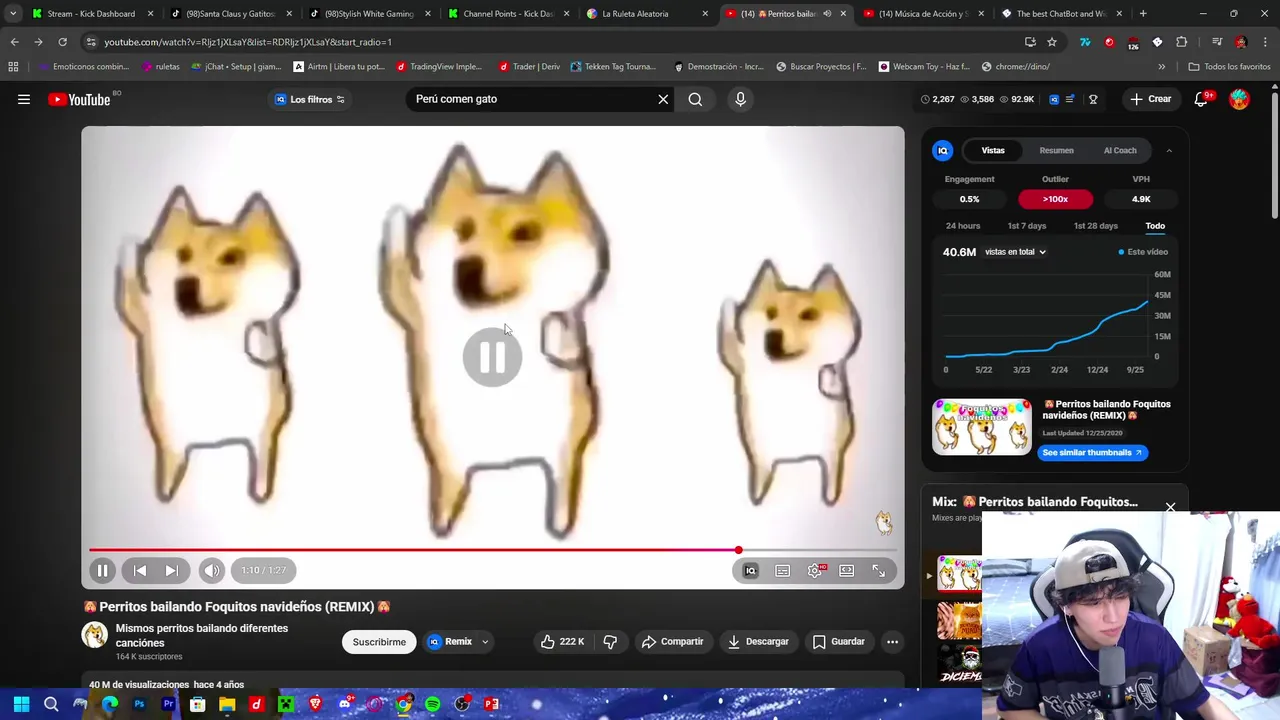The height and width of the screenshot is (720, 1280).
Task: Dislike the video
Action: 610,641
